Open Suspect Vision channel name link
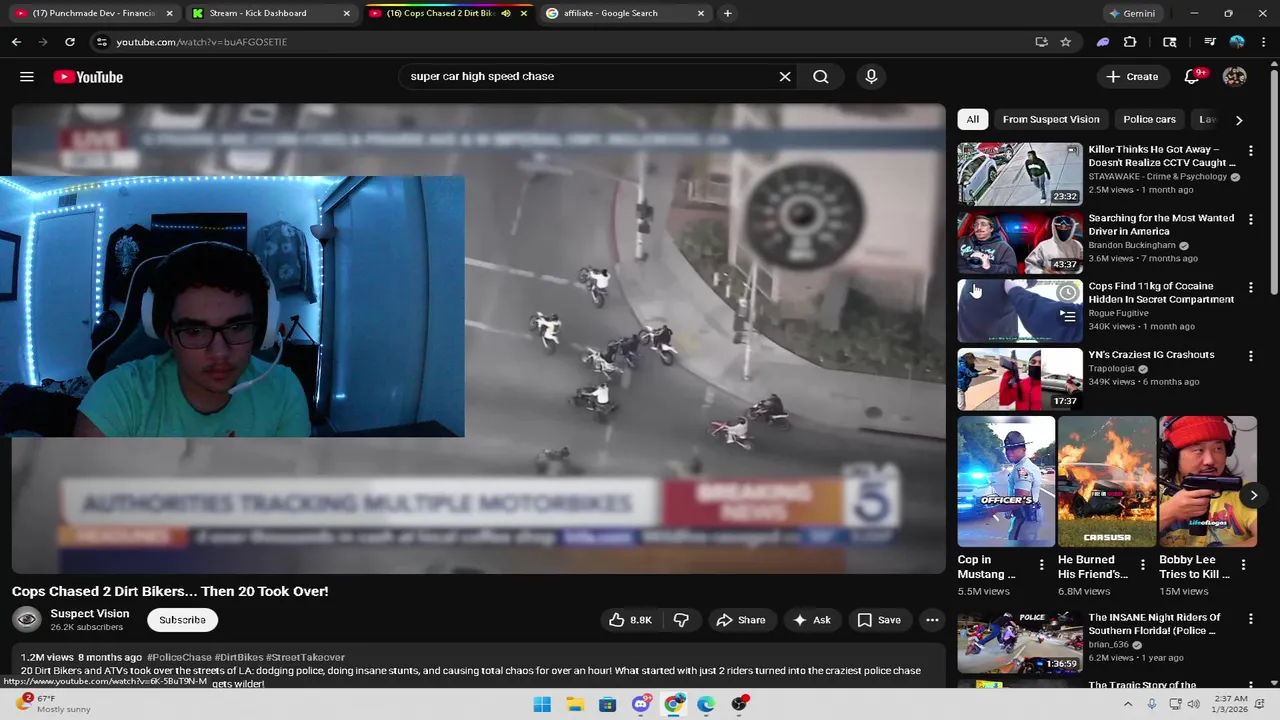The width and height of the screenshot is (1280, 720). pyautogui.click(x=90, y=613)
